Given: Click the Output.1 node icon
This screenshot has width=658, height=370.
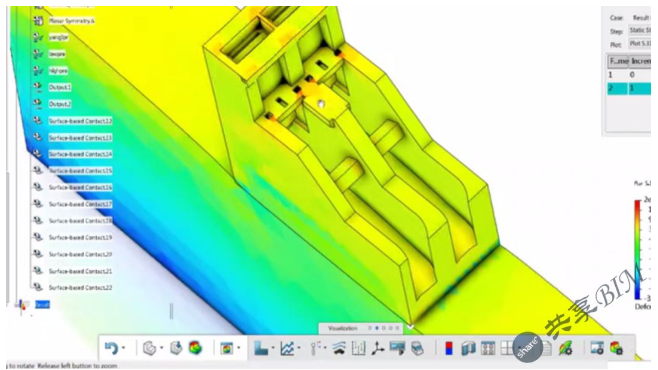Looking at the screenshot, I should [x=38, y=87].
